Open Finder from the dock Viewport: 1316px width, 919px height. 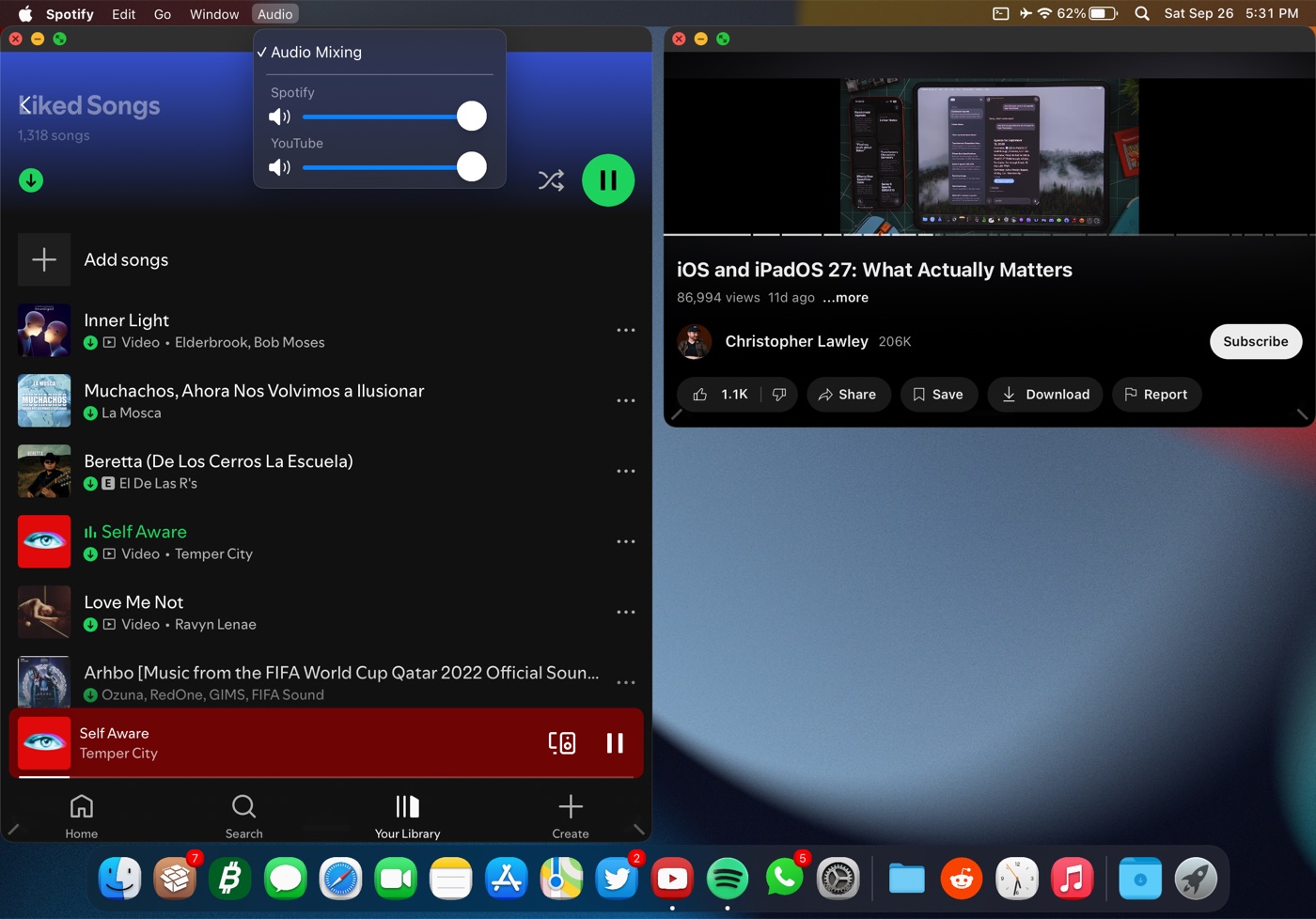click(120, 879)
